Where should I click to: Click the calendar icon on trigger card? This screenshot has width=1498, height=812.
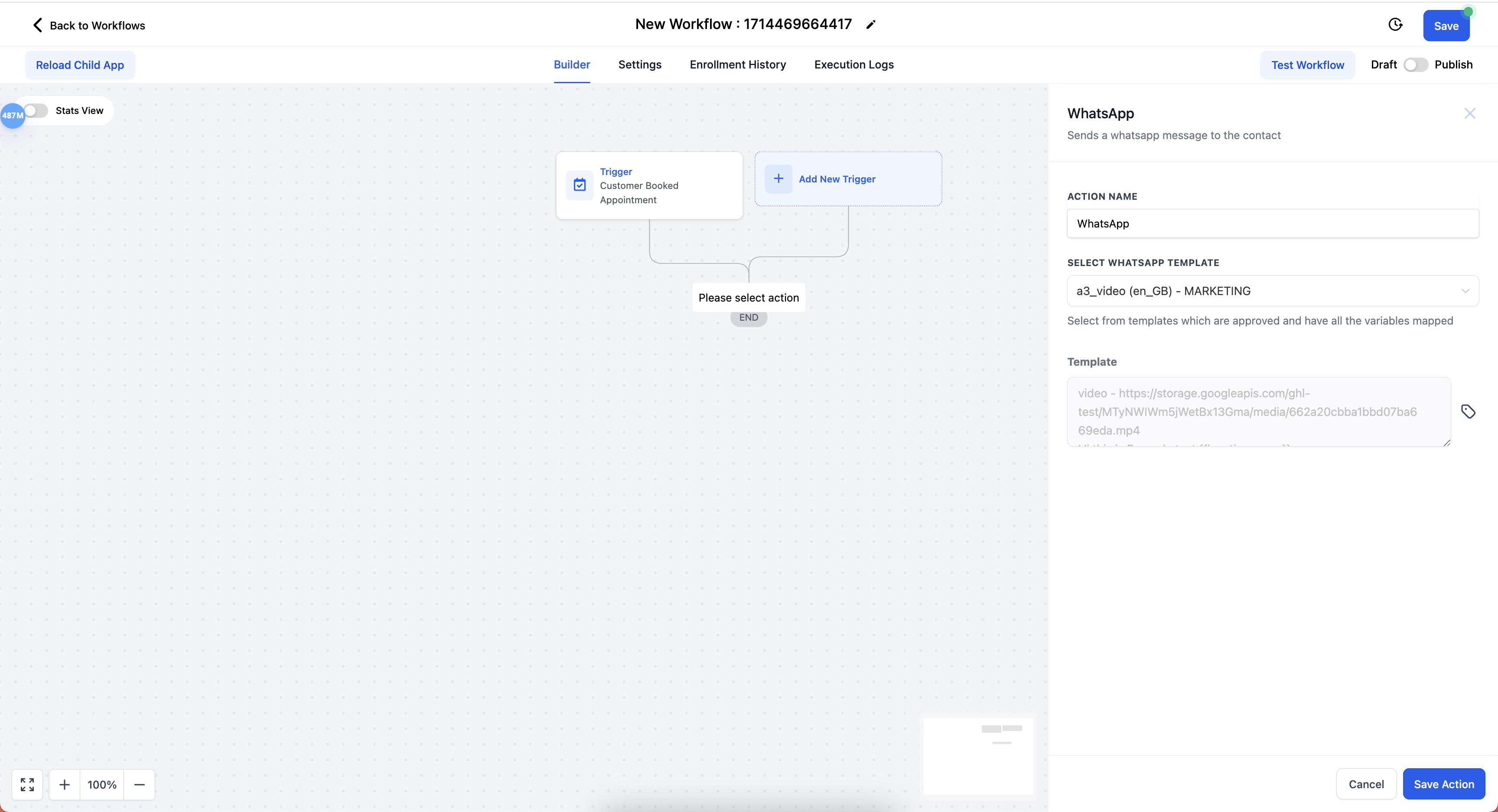point(580,185)
